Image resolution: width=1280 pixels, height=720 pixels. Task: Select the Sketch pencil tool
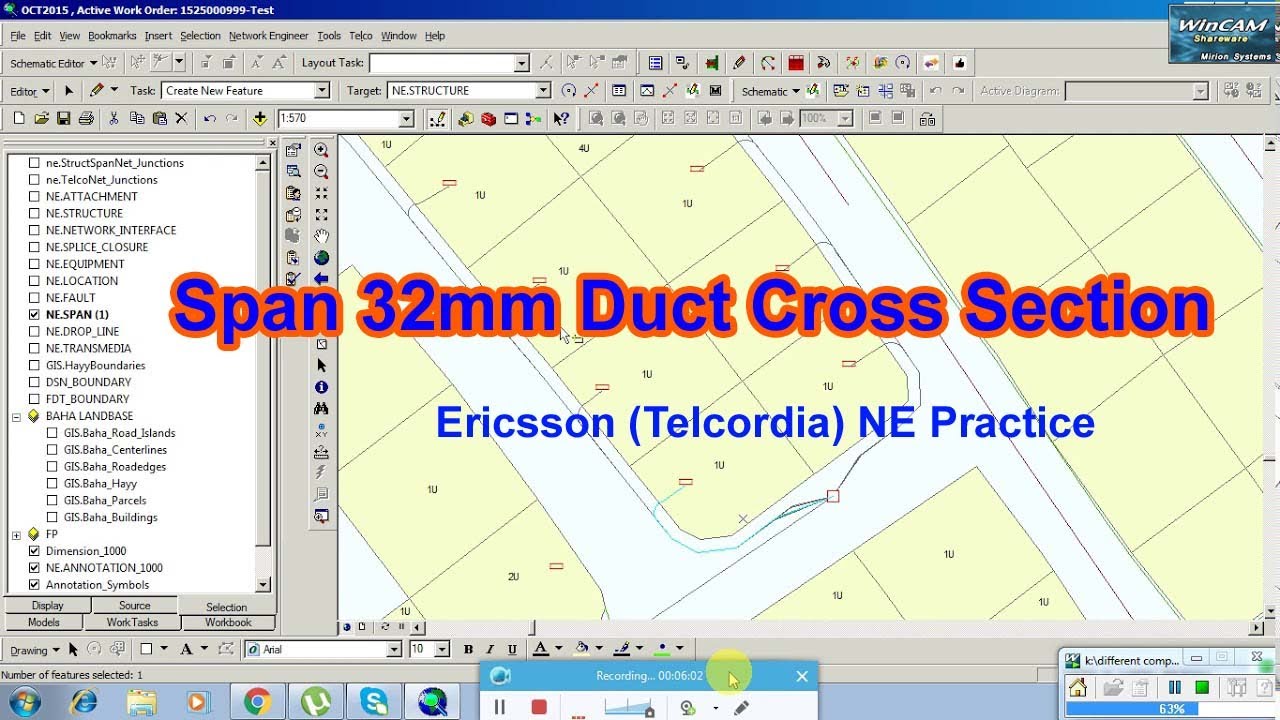coord(96,90)
